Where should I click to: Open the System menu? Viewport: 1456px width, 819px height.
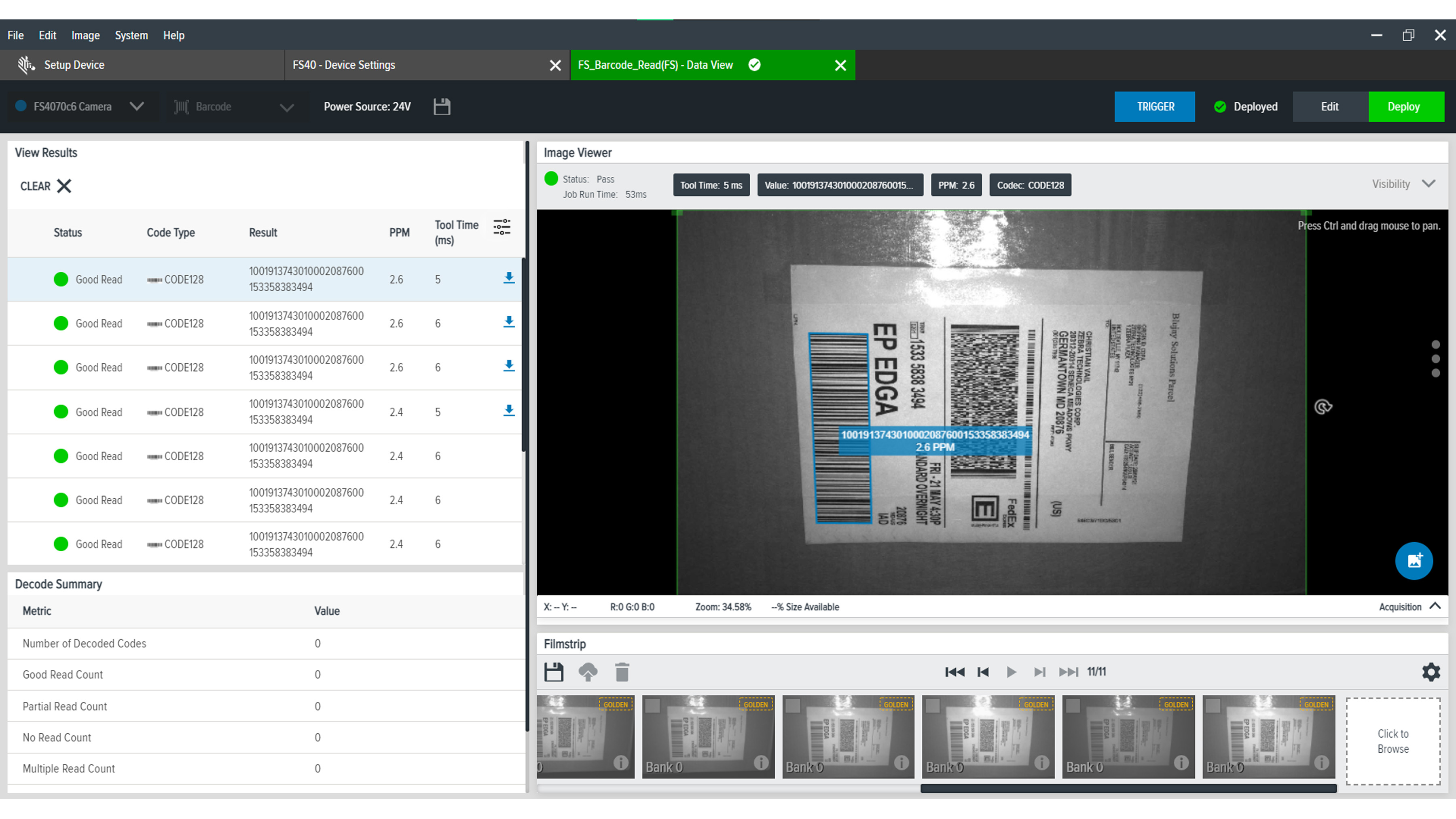(x=131, y=35)
